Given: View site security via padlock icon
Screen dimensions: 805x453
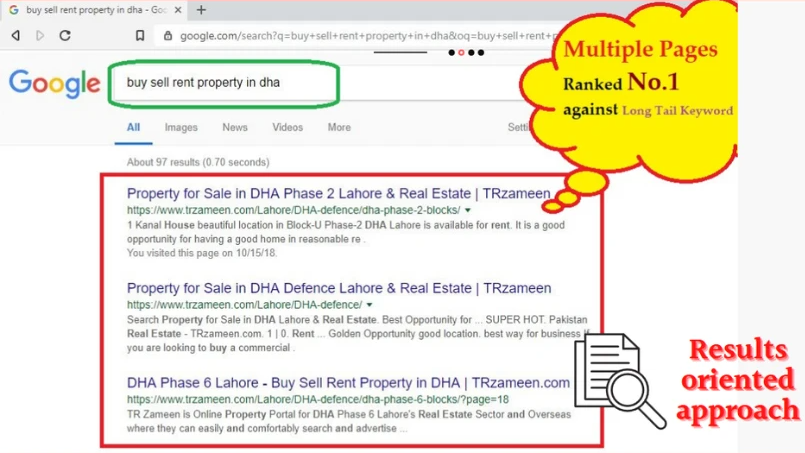Looking at the screenshot, I should pos(168,36).
